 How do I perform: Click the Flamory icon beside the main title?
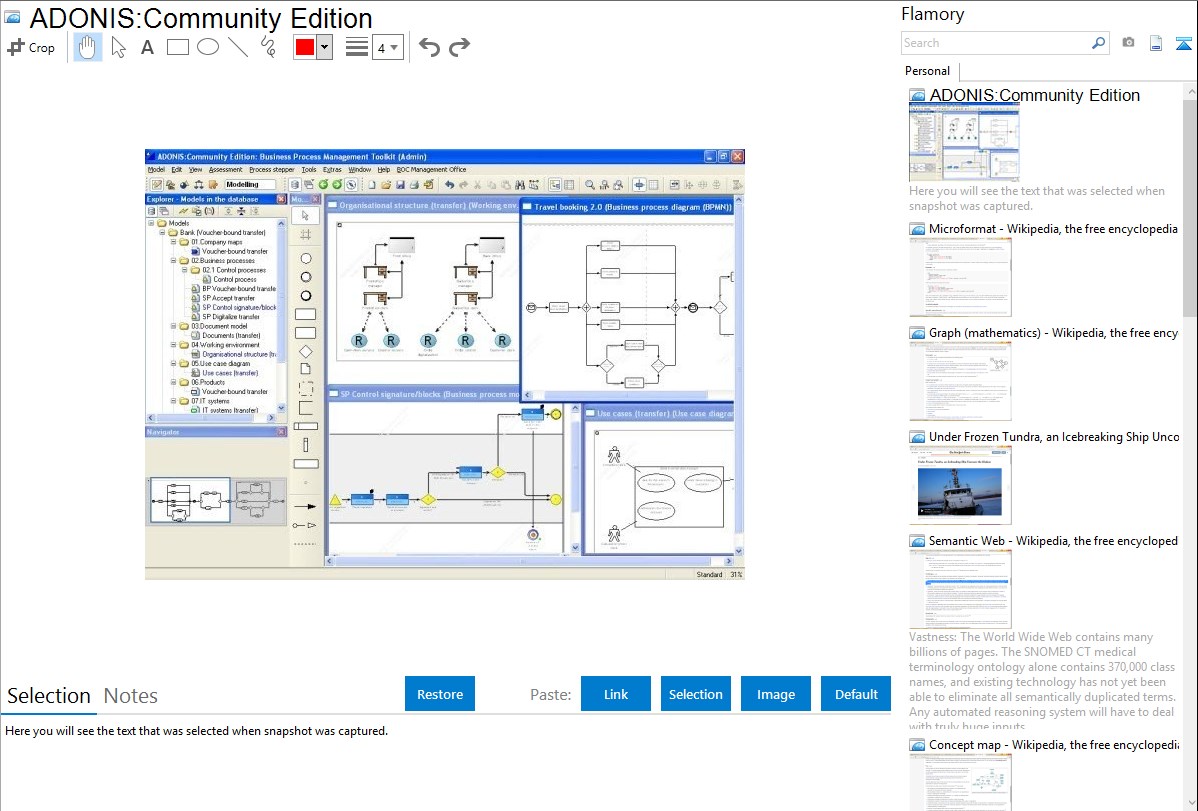click(x=12, y=17)
